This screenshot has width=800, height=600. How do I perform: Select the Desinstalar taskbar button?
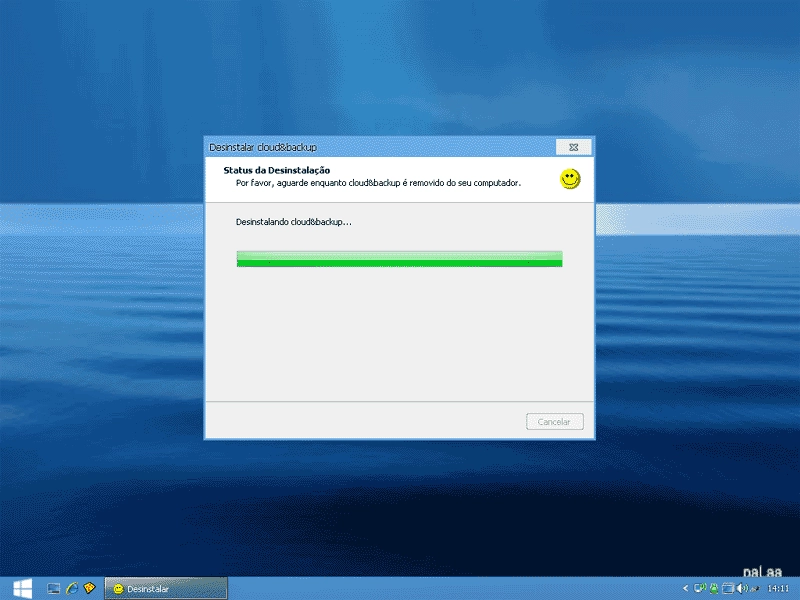pyautogui.click(x=166, y=588)
